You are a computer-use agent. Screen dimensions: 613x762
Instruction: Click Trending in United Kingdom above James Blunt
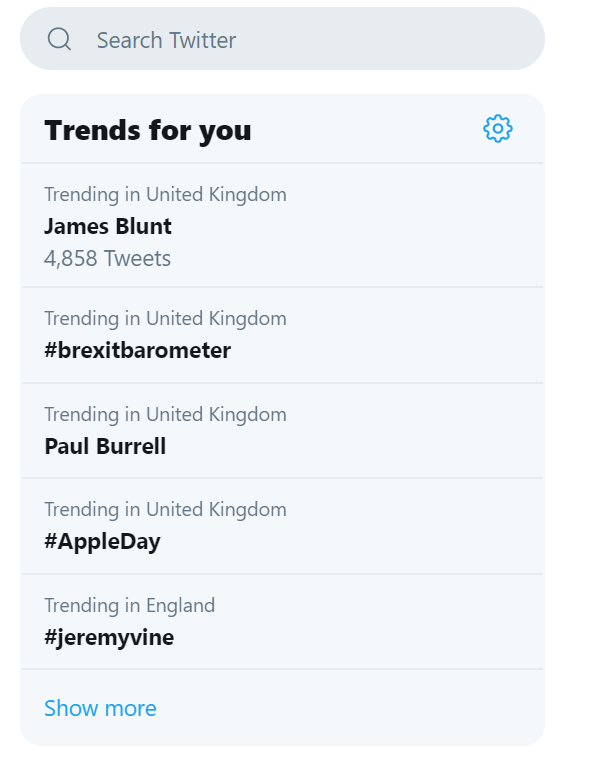165,194
